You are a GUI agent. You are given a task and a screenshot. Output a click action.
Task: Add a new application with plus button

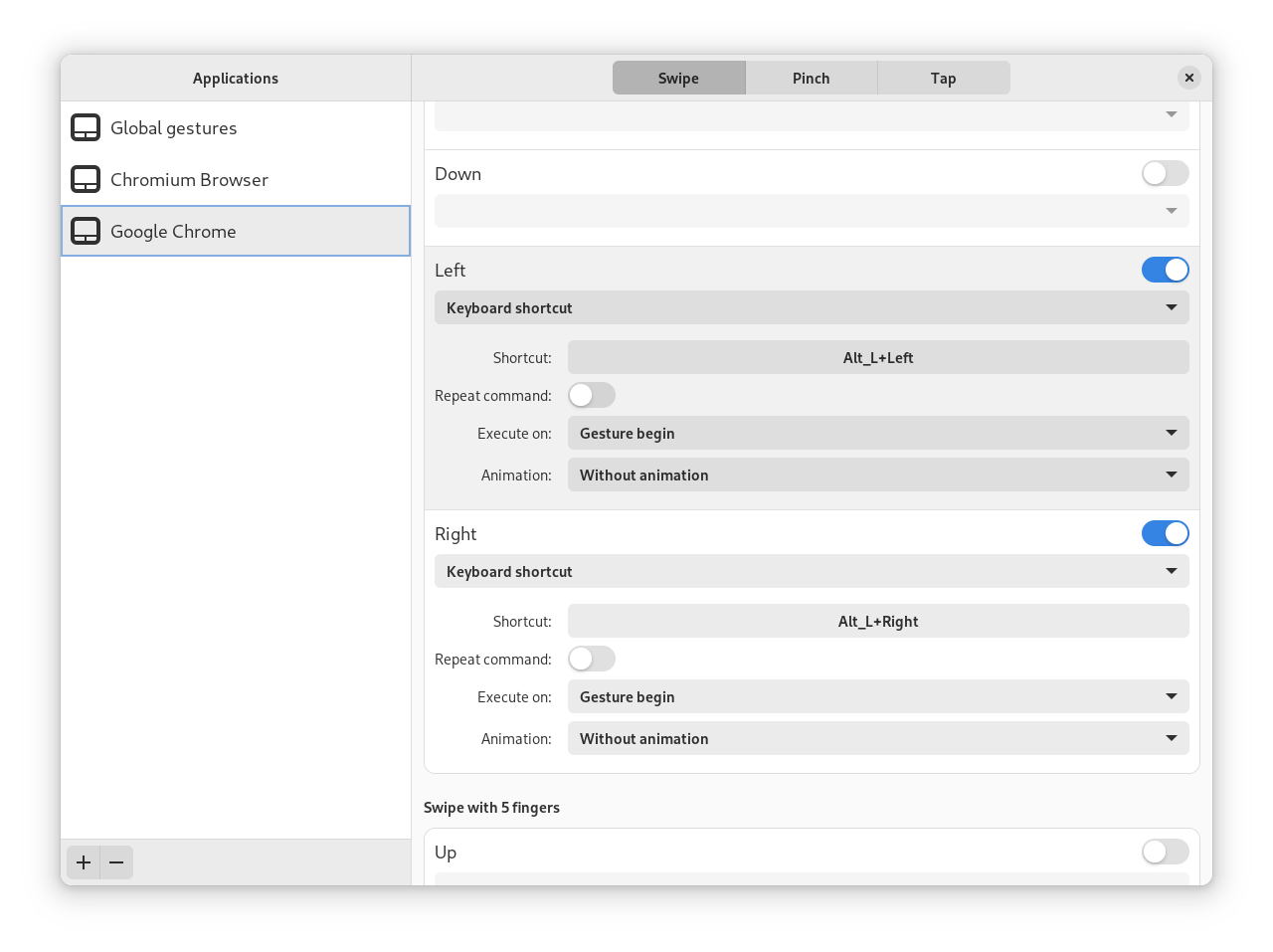(84, 862)
